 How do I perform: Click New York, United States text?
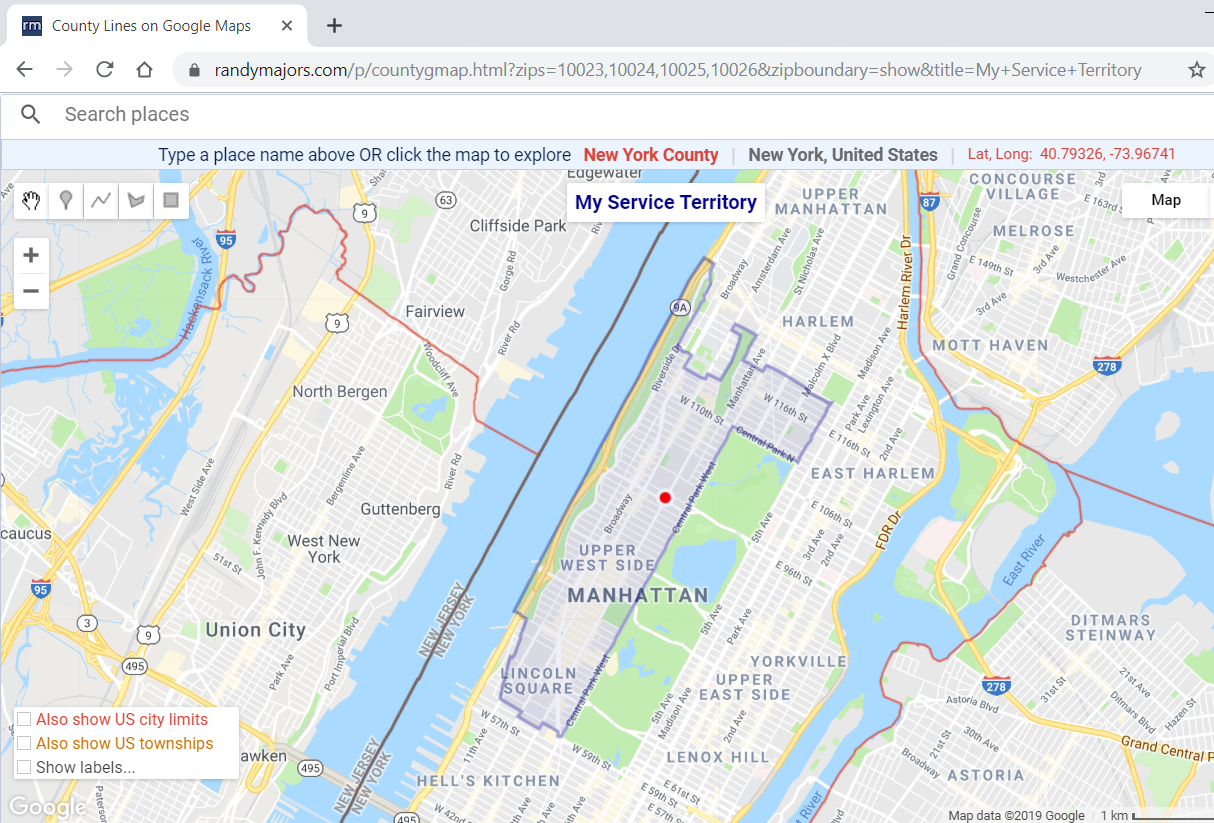coord(843,155)
